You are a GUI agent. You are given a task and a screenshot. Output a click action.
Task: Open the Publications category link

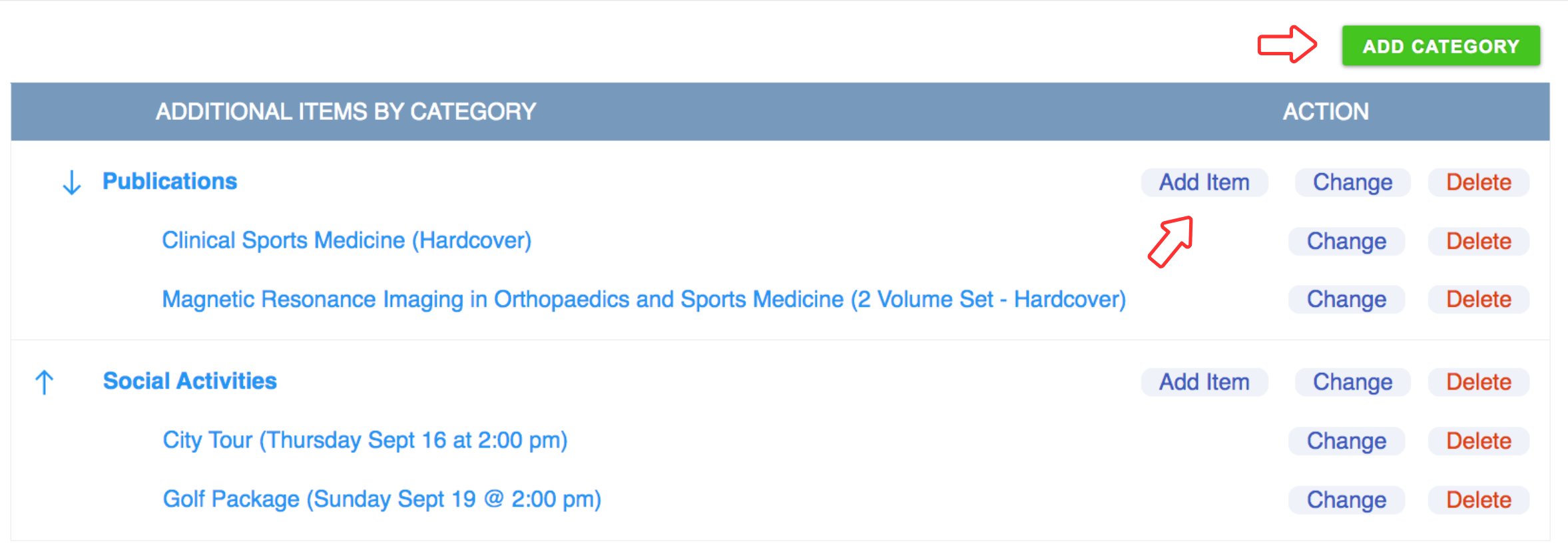point(170,182)
